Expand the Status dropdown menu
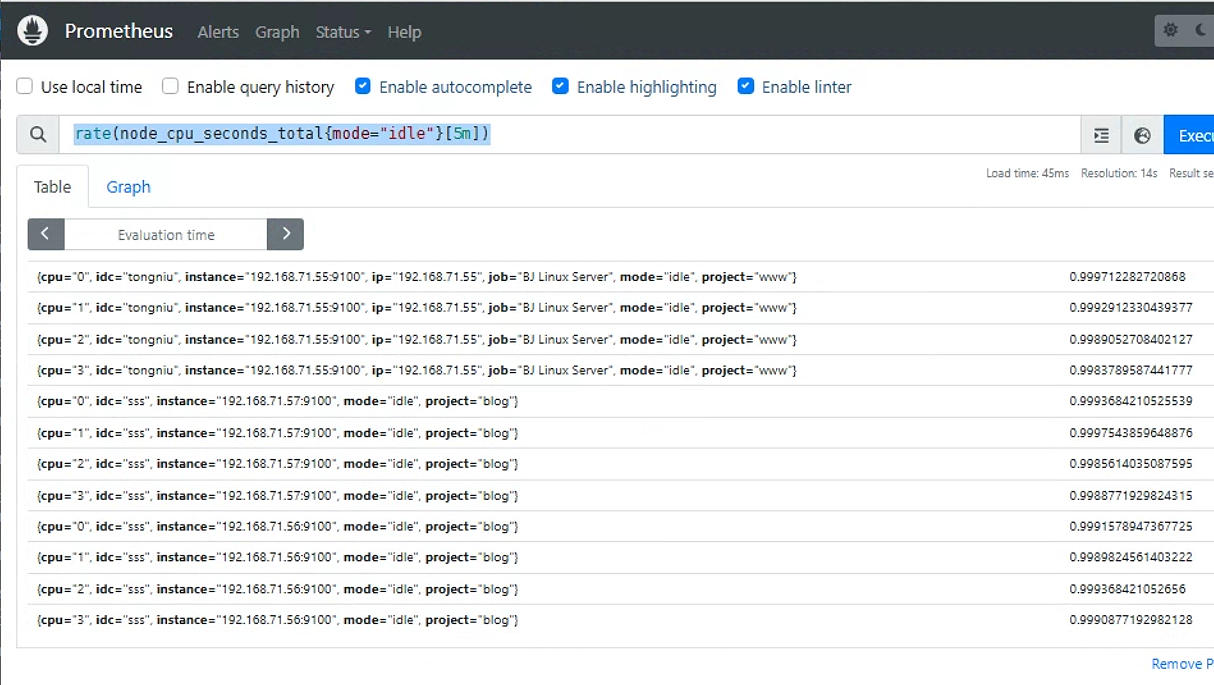 click(343, 32)
